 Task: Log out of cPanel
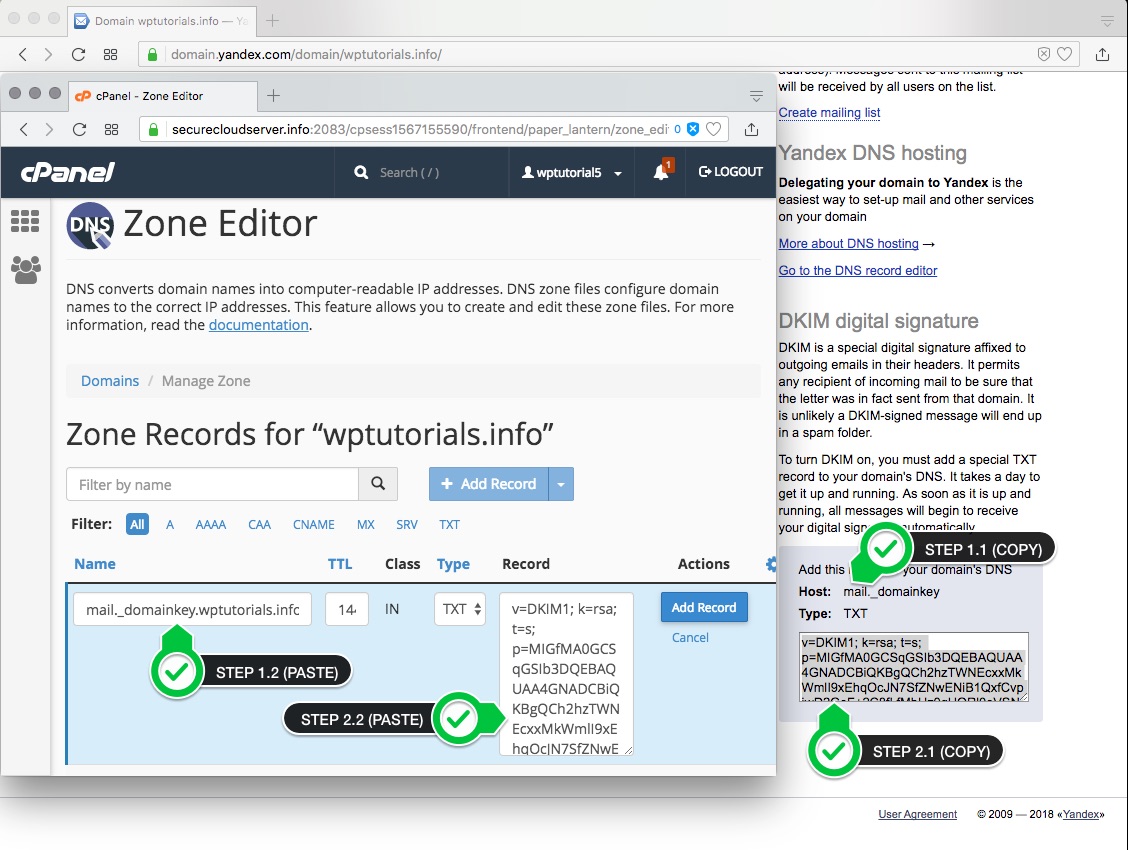pos(731,172)
